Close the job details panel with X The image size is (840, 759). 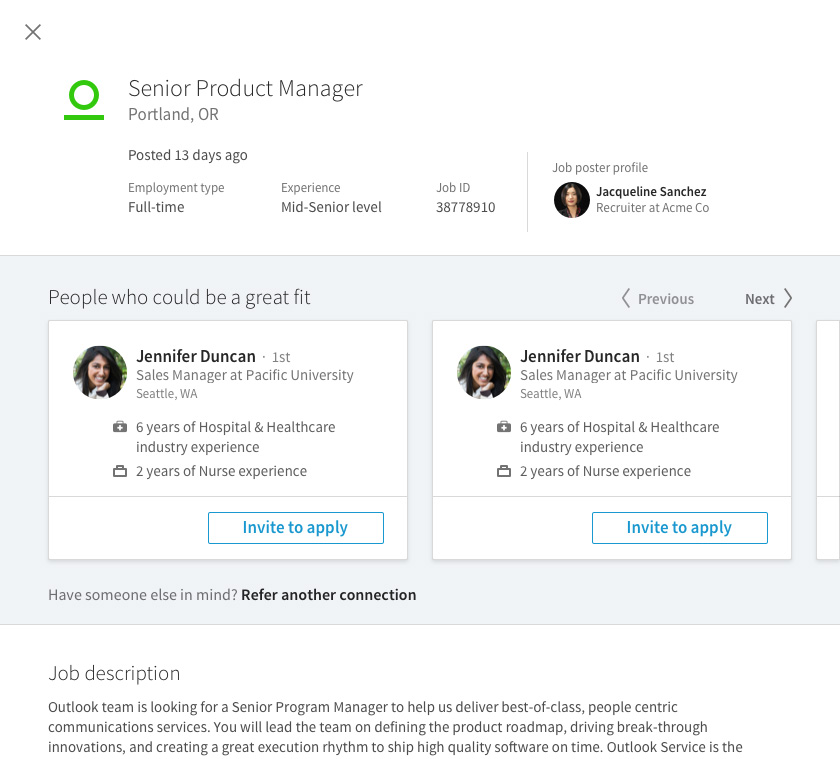coord(33,32)
